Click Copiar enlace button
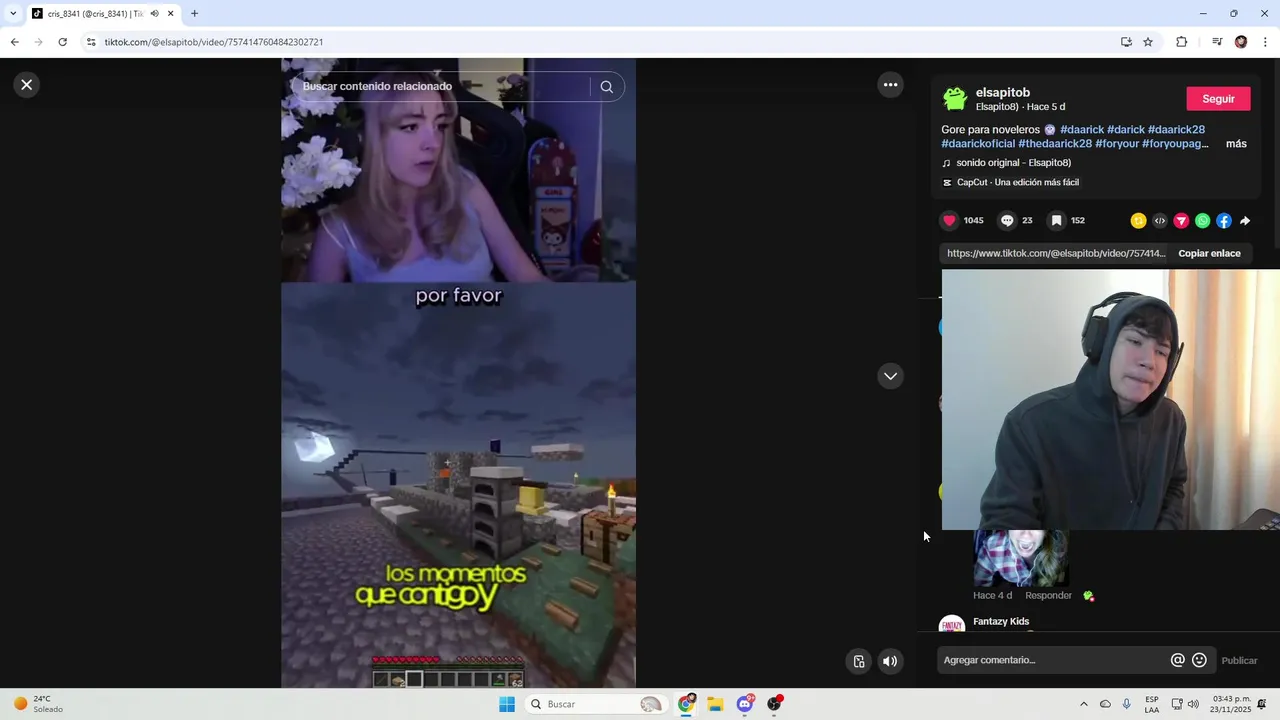The width and height of the screenshot is (1280, 720). (x=1209, y=254)
